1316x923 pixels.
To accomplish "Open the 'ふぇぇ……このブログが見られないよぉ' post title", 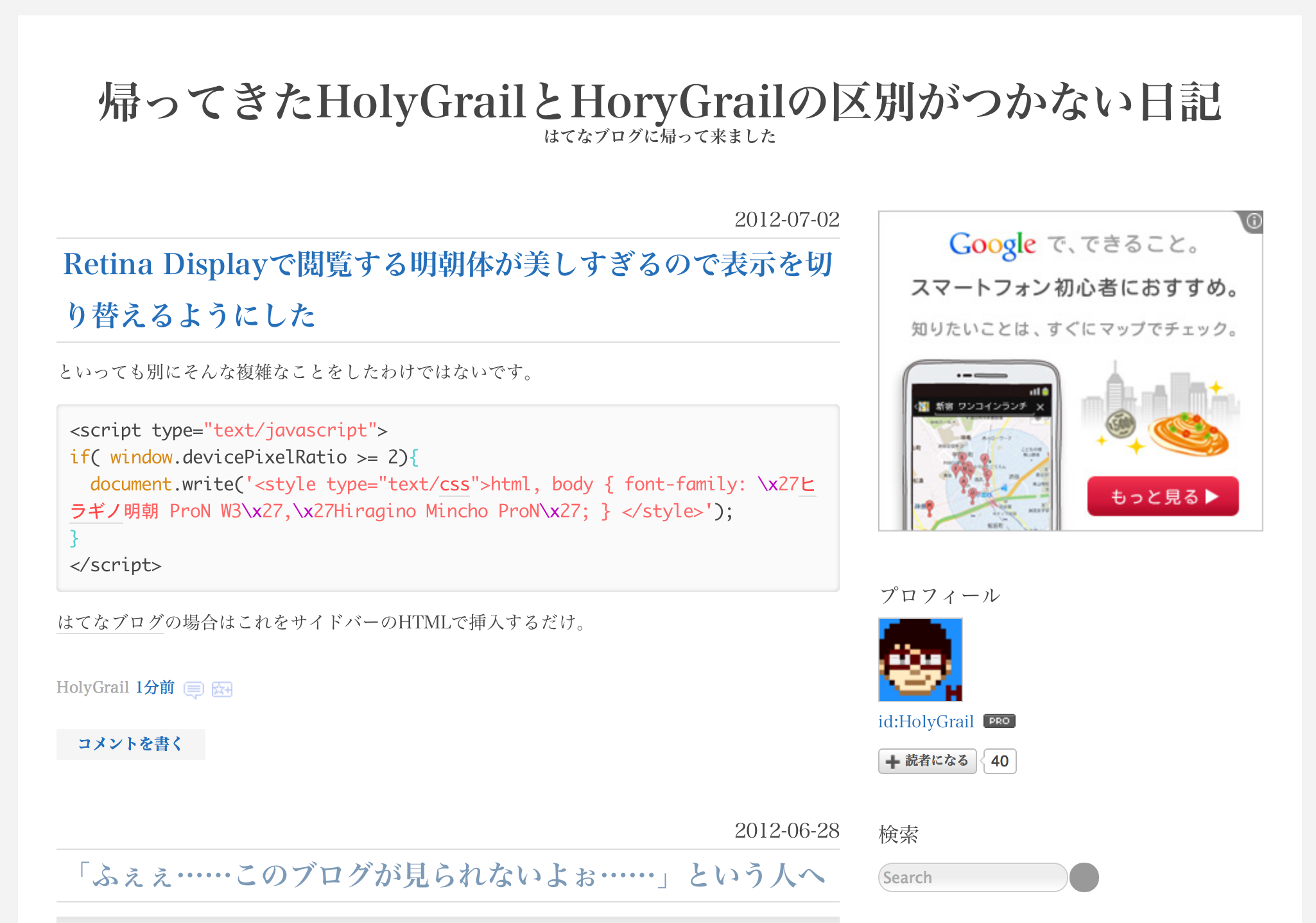I will (x=447, y=876).
